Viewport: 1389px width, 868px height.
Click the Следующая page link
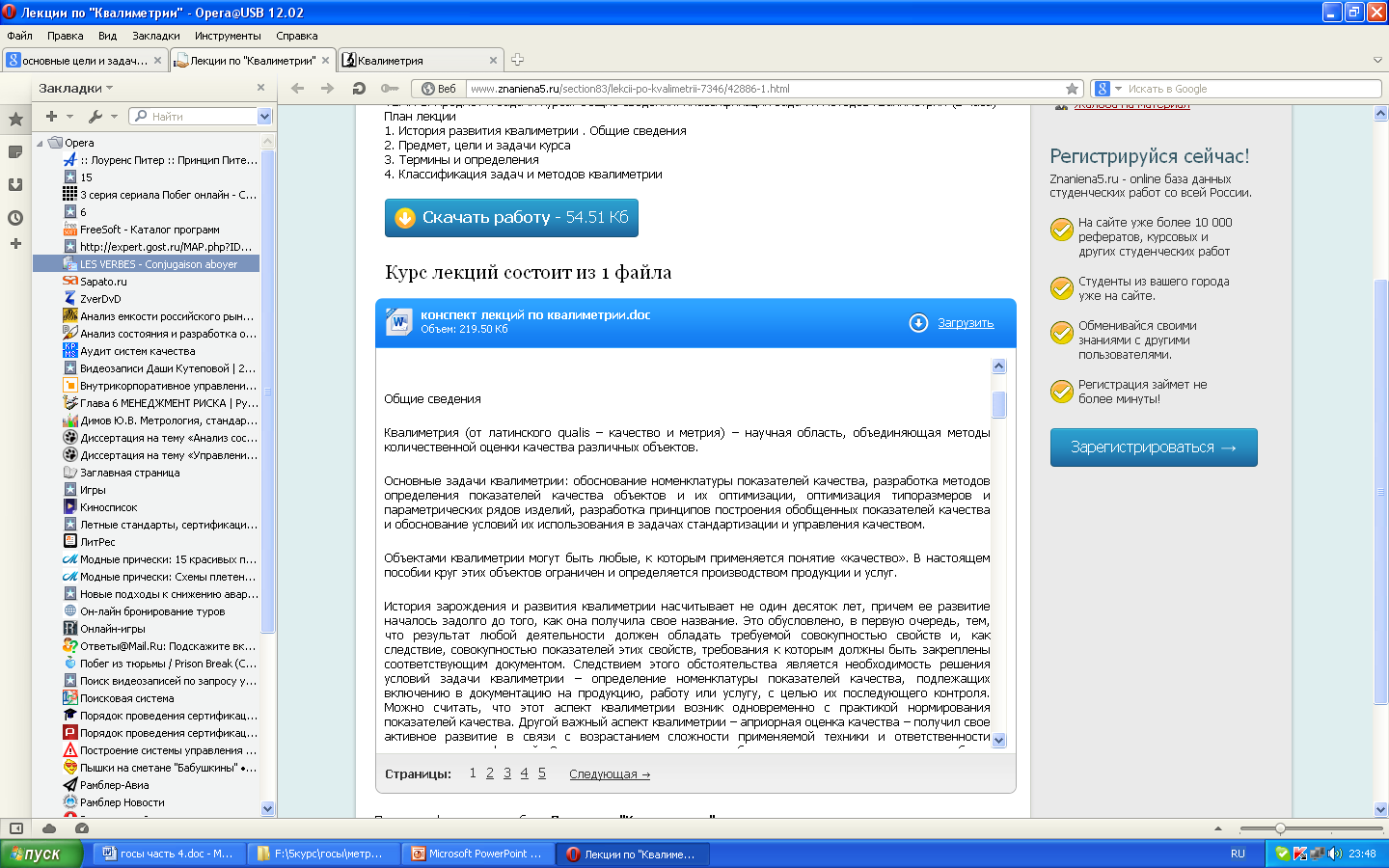pyautogui.click(x=610, y=774)
